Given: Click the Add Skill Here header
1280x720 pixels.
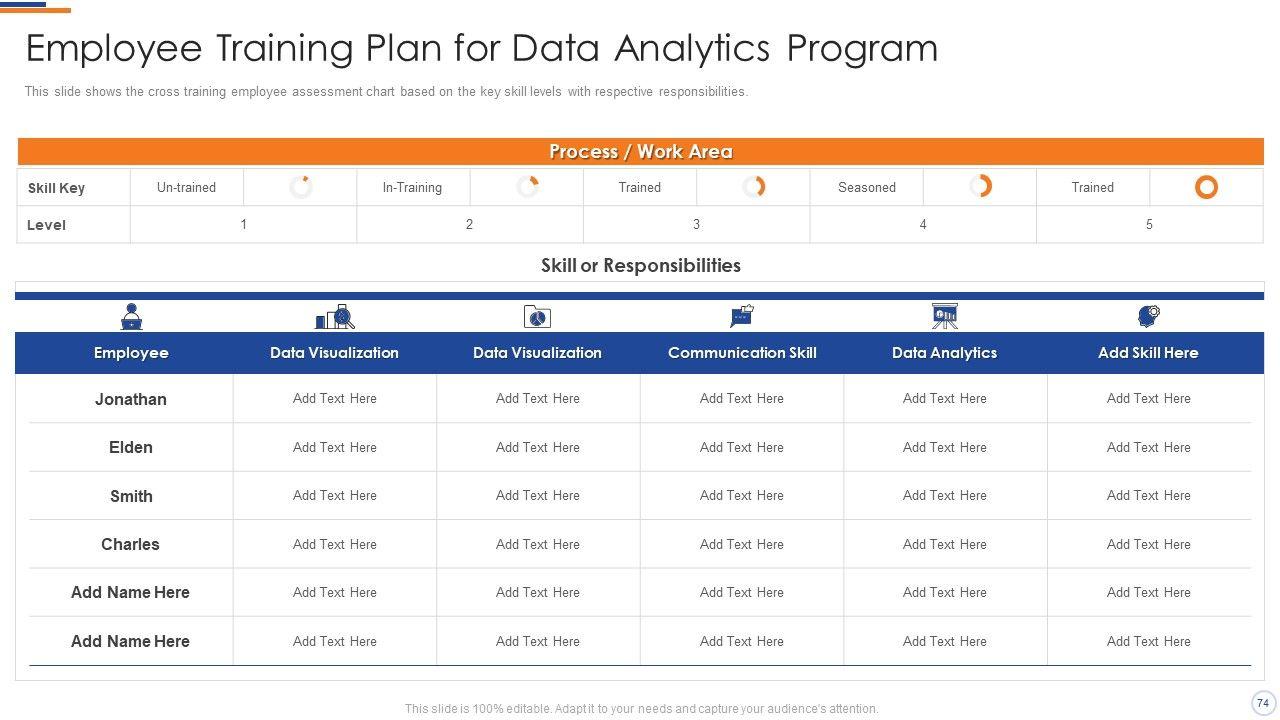Looking at the screenshot, I should pyautogui.click(x=1148, y=353).
